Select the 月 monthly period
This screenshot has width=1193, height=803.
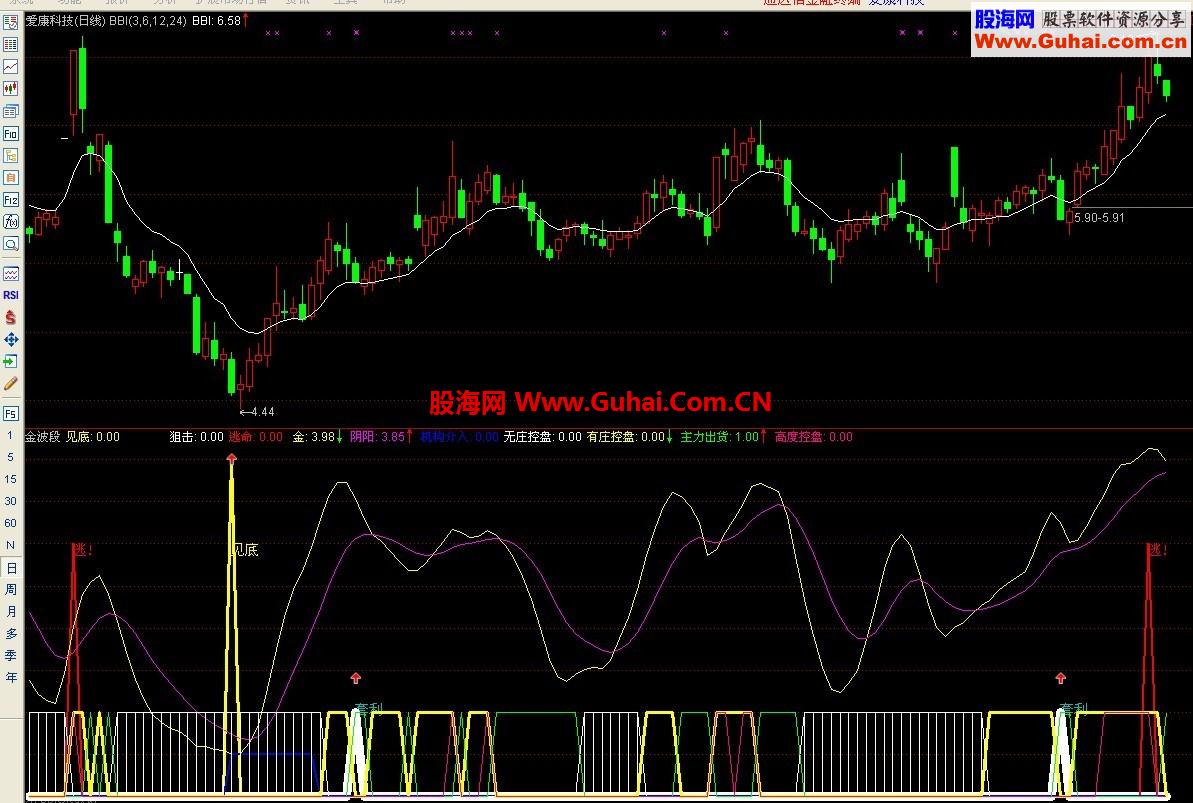click(11, 612)
